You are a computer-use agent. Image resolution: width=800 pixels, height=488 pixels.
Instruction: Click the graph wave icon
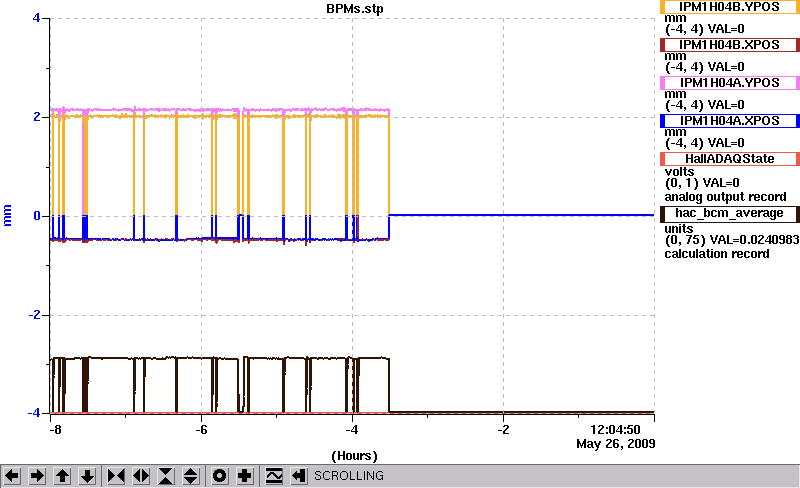pyautogui.click(x=274, y=476)
